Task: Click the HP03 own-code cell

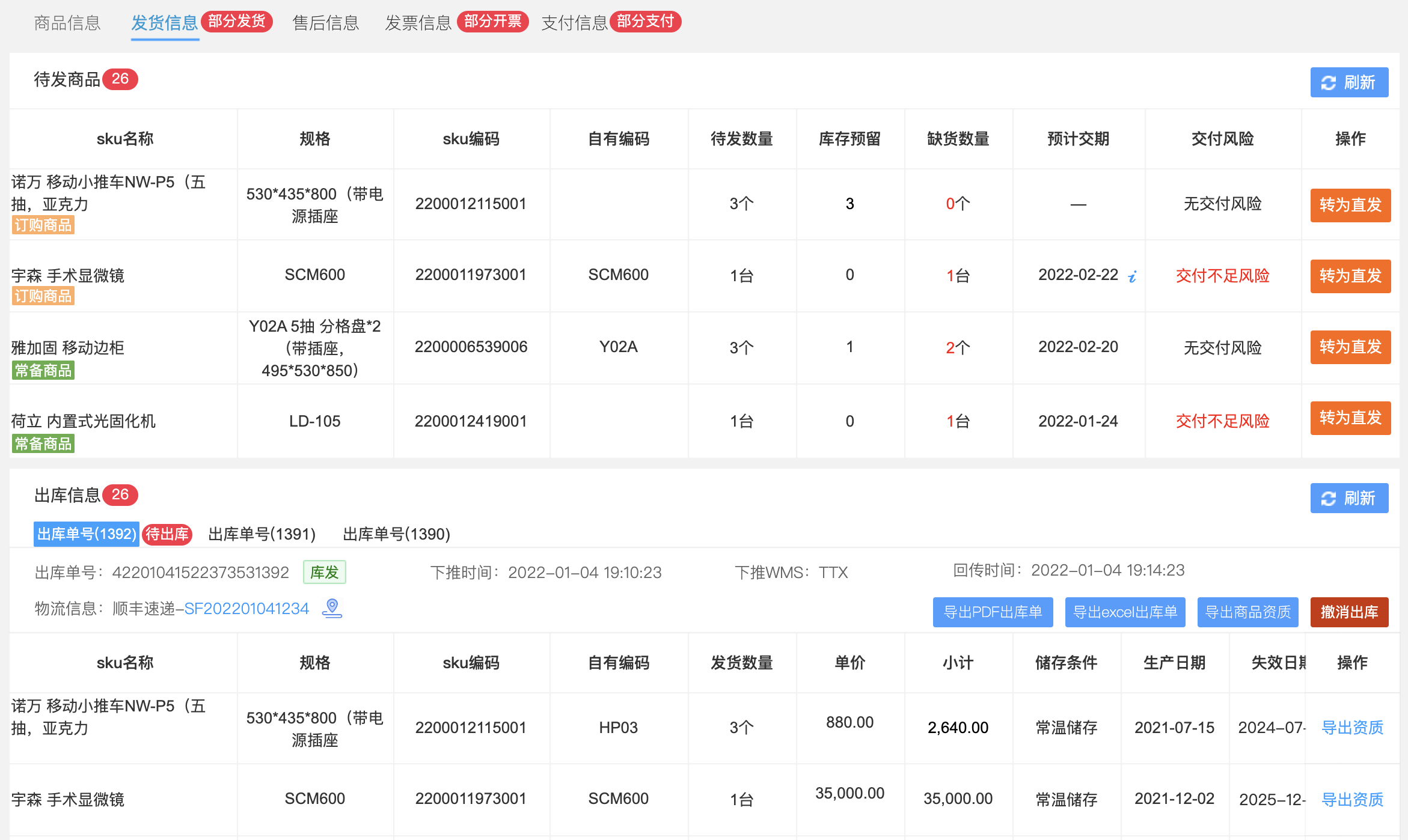Action: 619,728
